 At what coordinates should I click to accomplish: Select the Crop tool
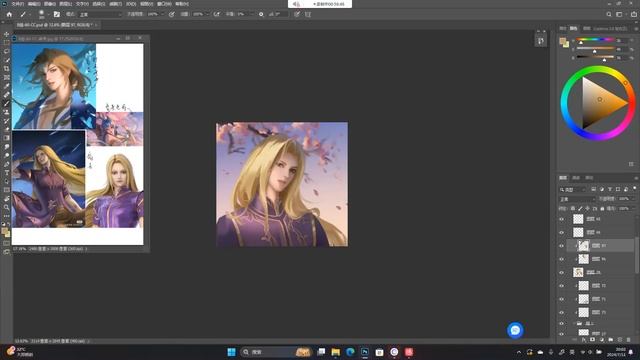[x=6, y=69]
